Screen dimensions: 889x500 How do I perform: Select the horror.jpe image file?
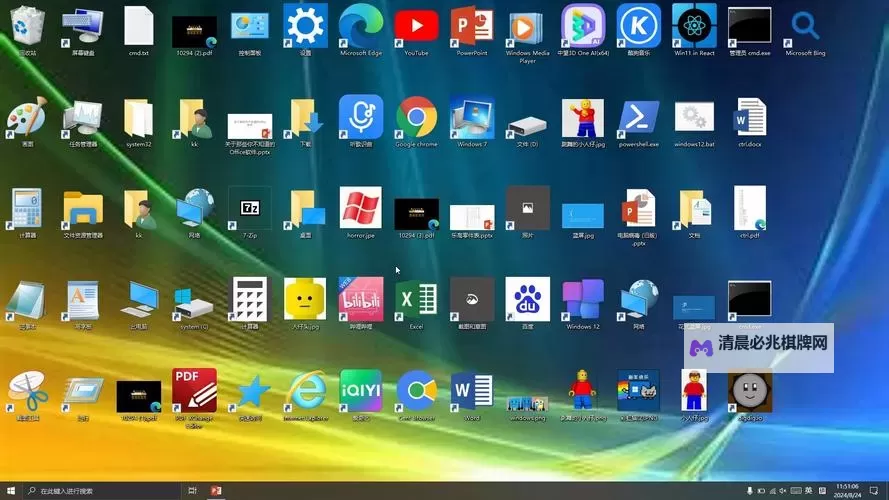(361, 208)
